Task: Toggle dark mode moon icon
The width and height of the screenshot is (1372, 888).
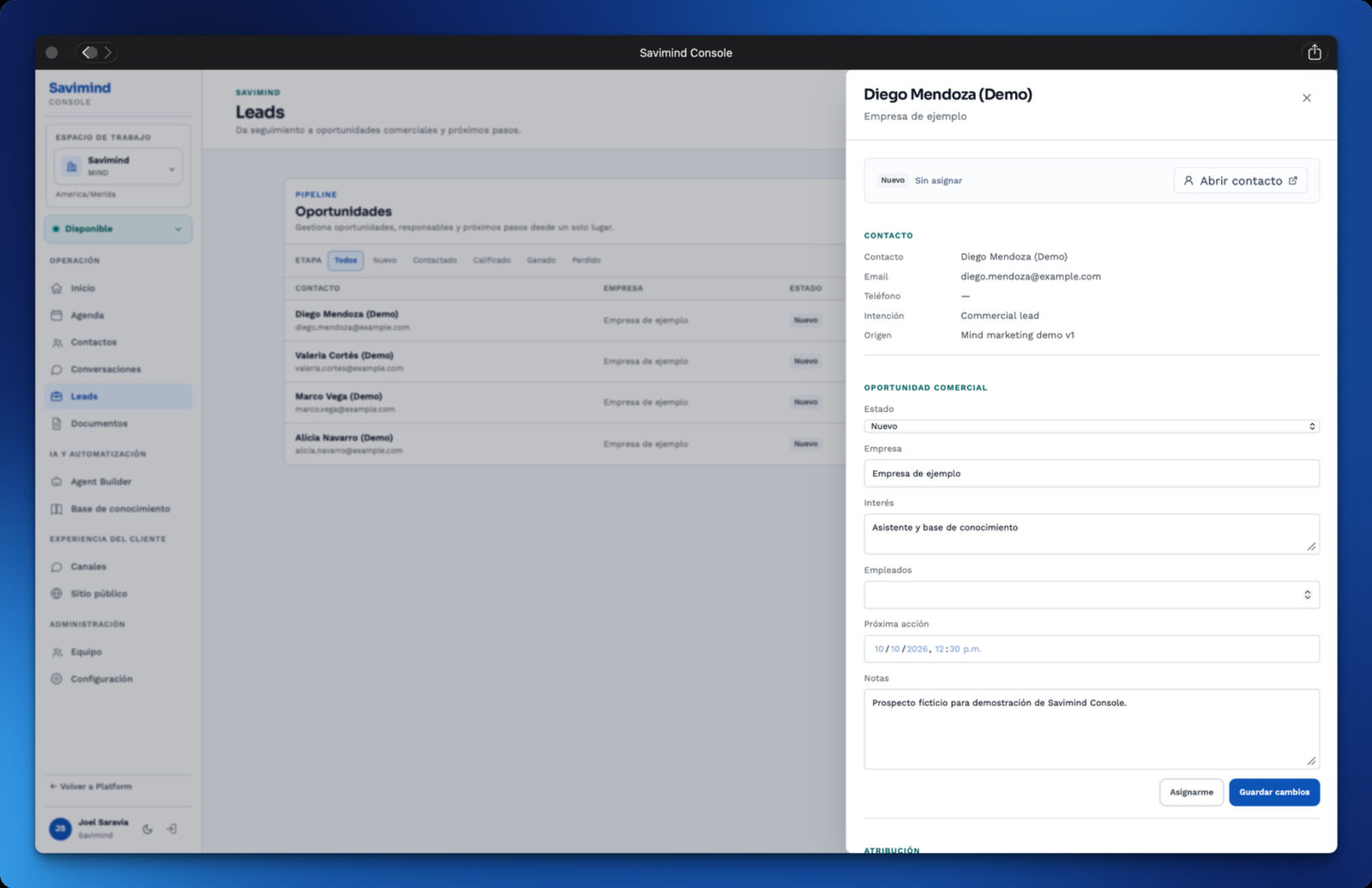Action: click(x=147, y=829)
